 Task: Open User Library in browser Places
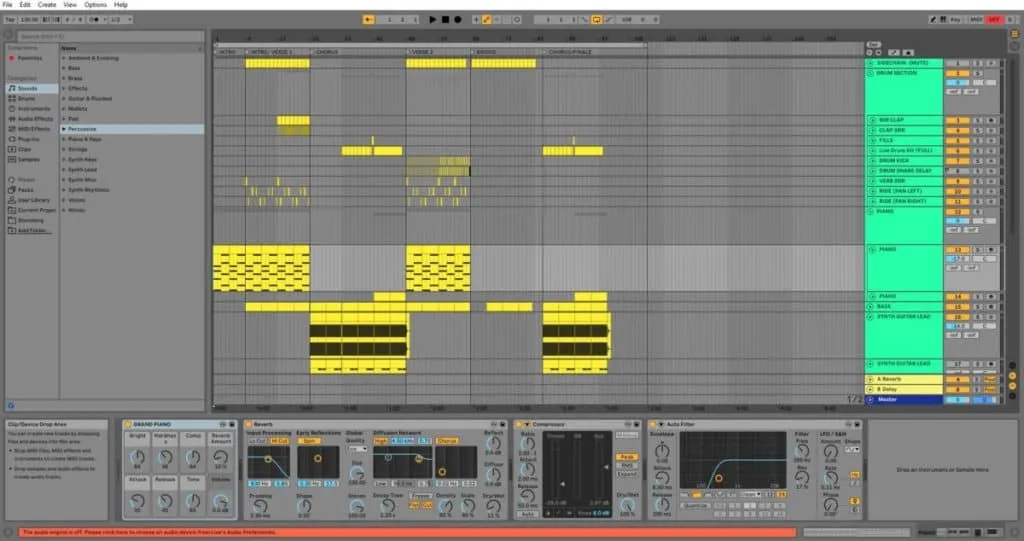click(29, 200)
